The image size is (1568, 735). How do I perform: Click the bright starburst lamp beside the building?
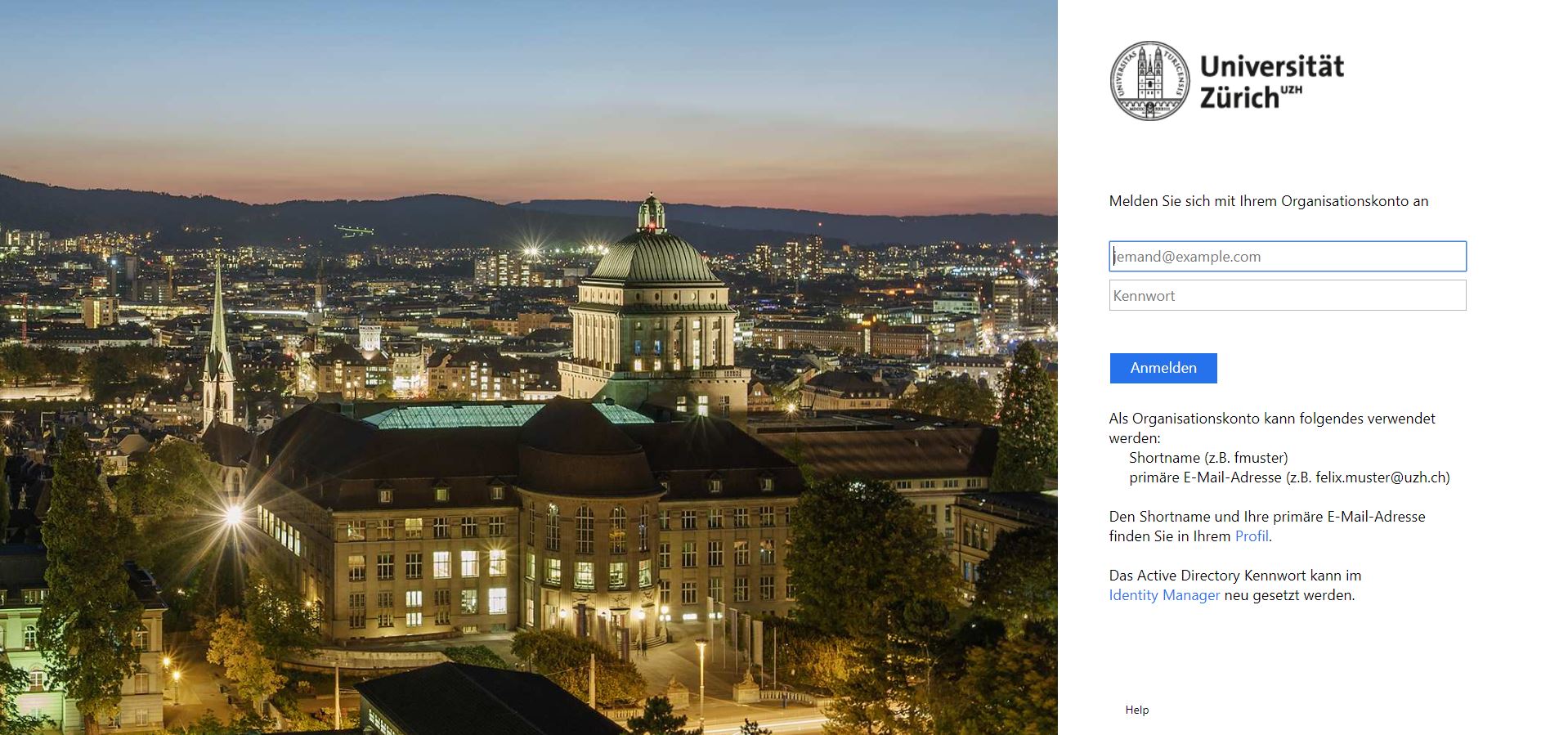click(x=234, y=515)
